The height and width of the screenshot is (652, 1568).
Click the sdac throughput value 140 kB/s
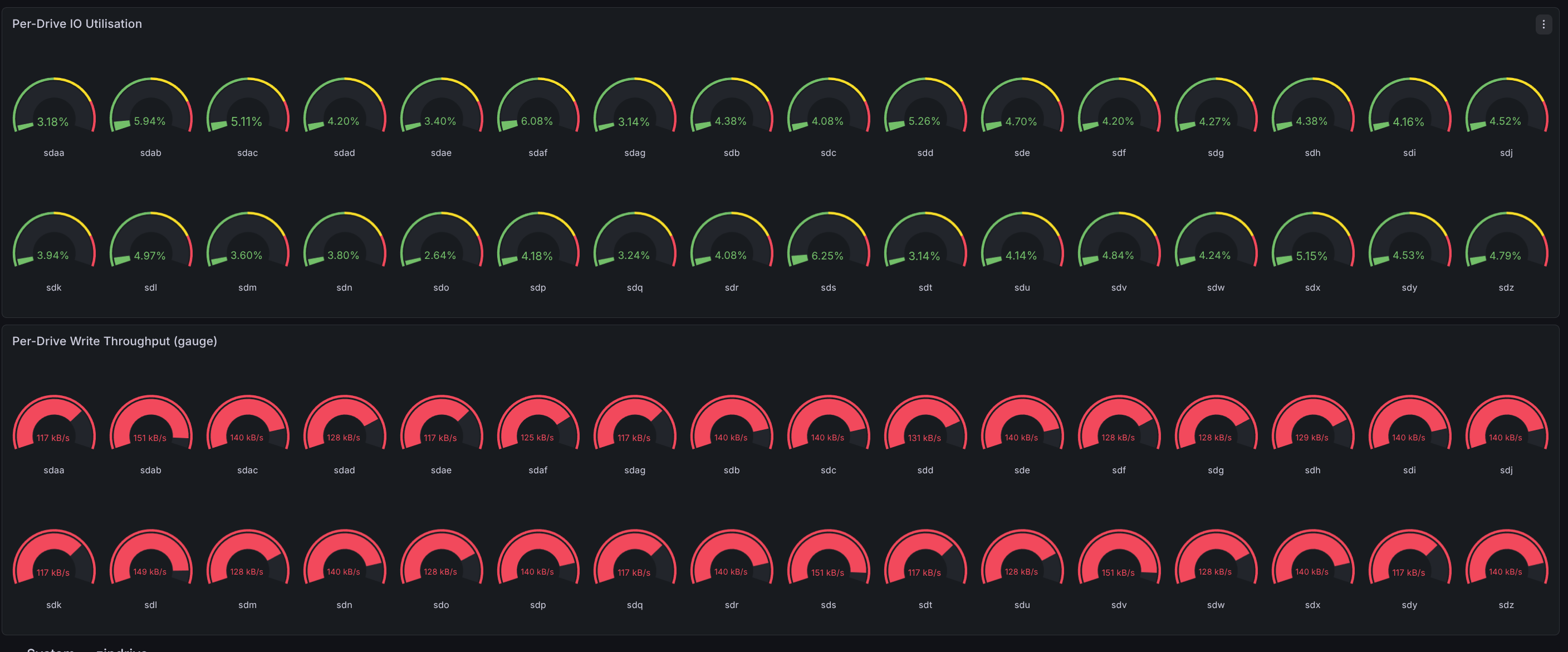click(247, 437)
